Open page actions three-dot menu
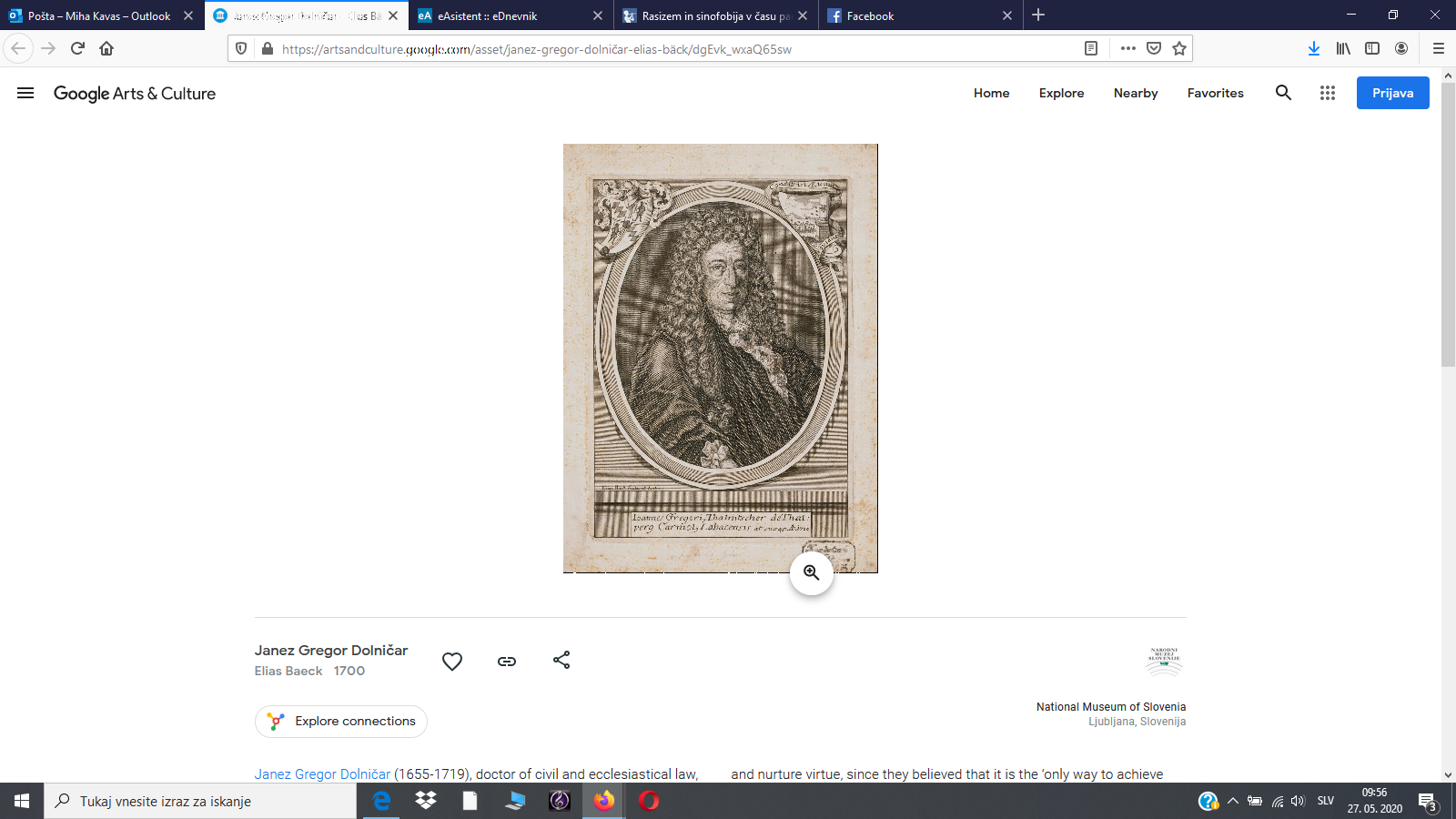Image resolution: width=1456 pixels, height=819 pixels. pos(1128,48)
